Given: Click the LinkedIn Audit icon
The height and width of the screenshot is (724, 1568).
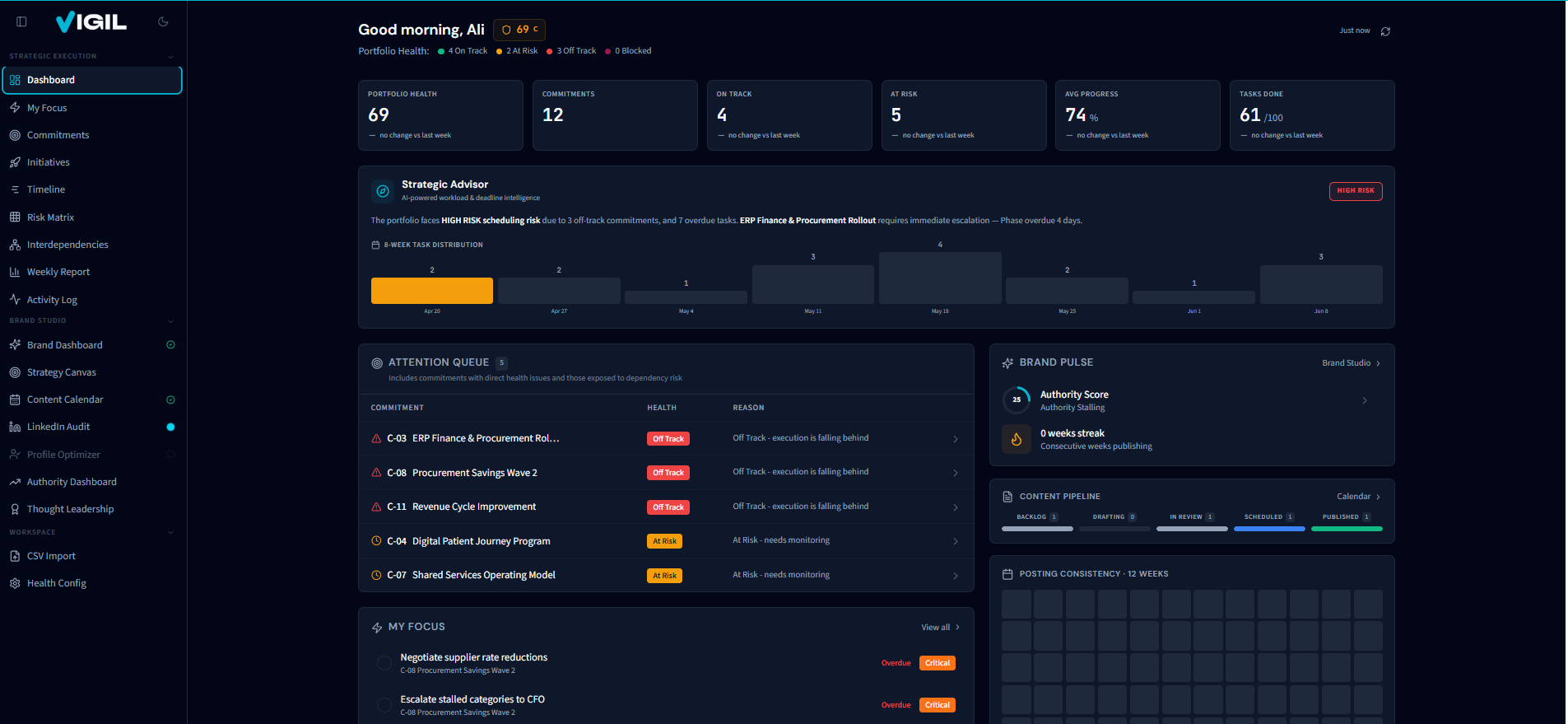Looking at the screenshot, I should pos(15,427).
